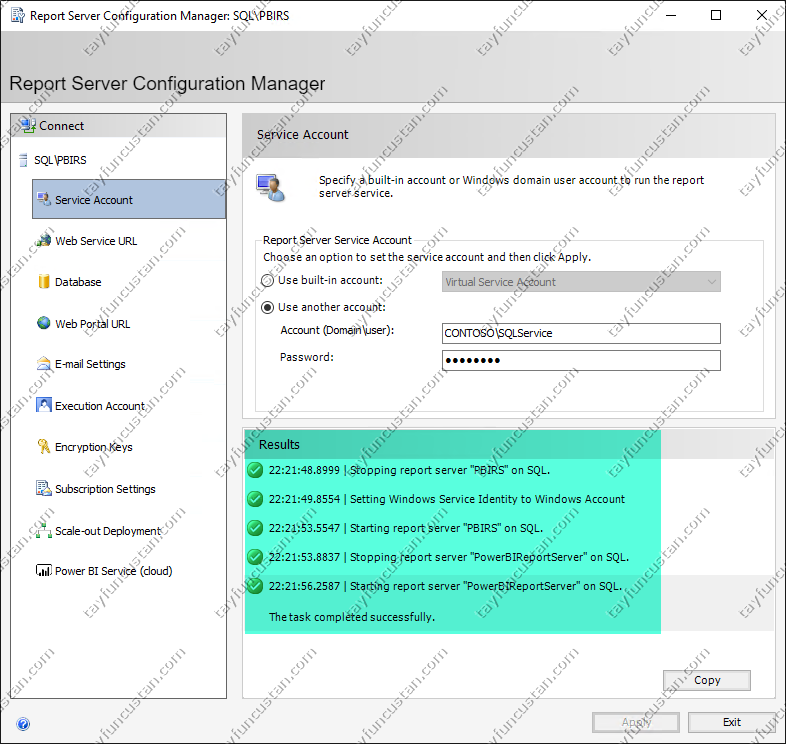Click the service account user illustration icon
The image size is (786, 744).
(x=270, y=188)
